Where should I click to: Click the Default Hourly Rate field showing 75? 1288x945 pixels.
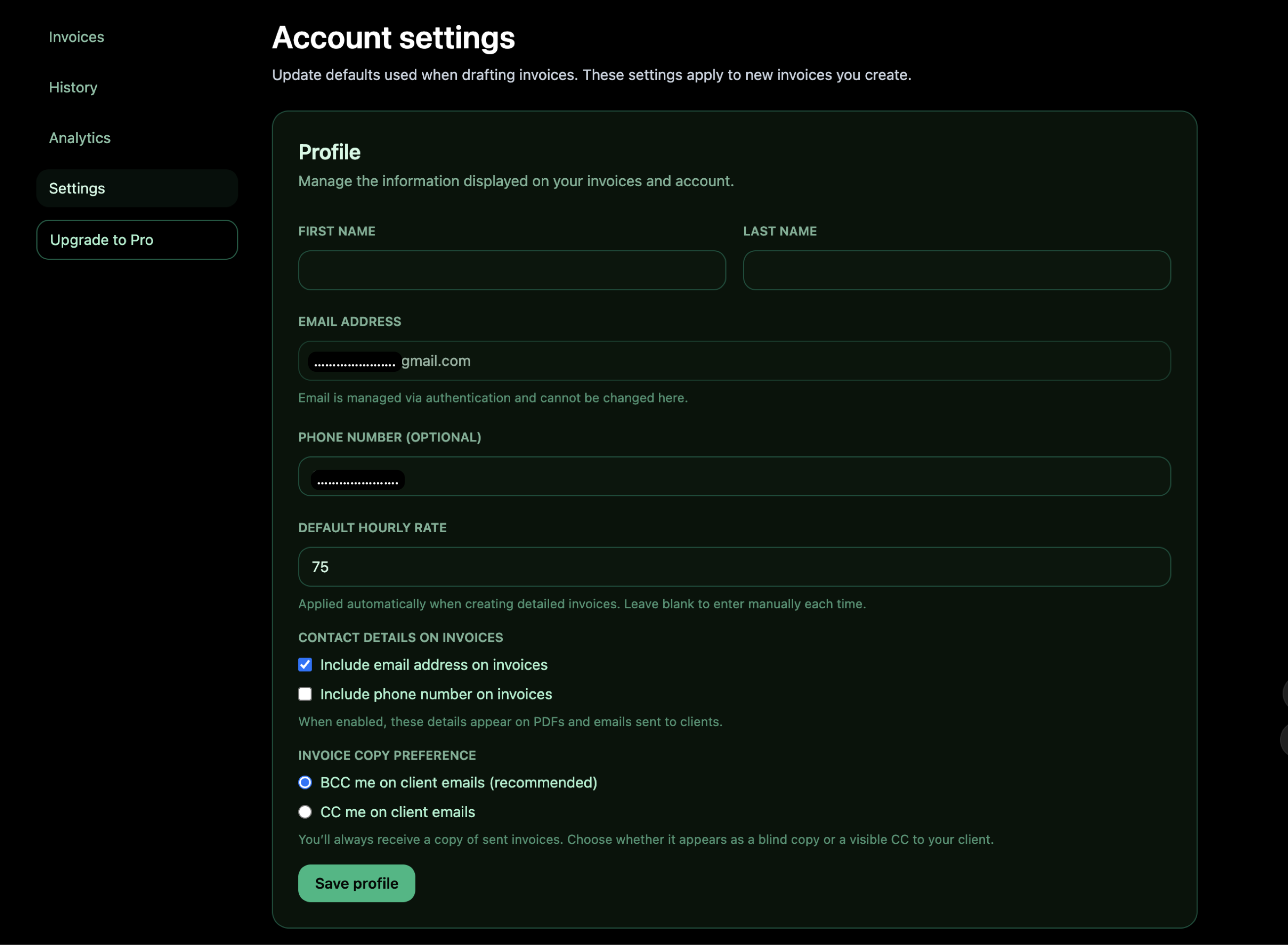(733, 567)
